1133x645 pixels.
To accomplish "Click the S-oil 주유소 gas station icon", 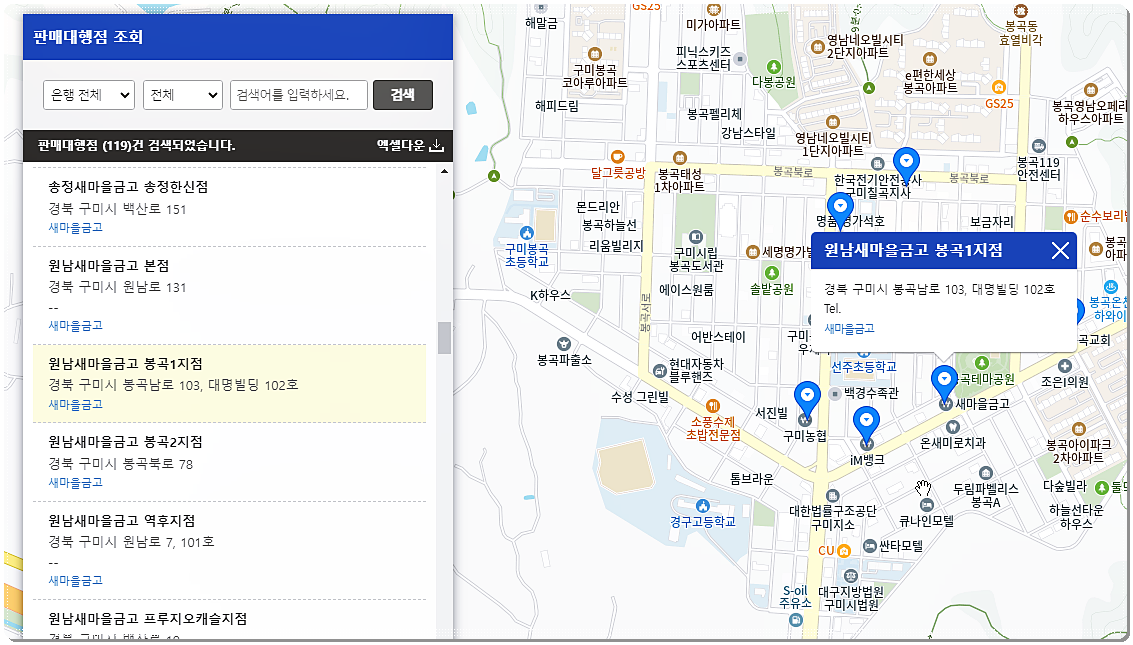I will (x=796, y=620).
